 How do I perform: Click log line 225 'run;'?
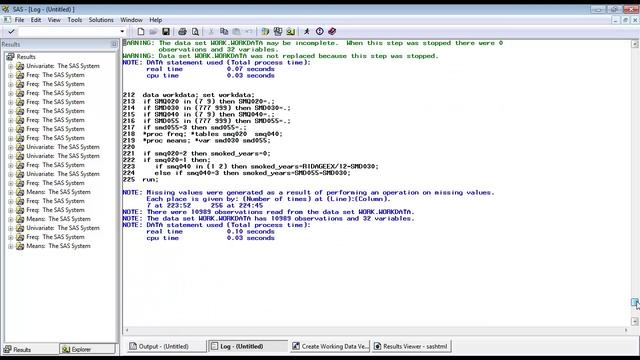tap(141, 180)
